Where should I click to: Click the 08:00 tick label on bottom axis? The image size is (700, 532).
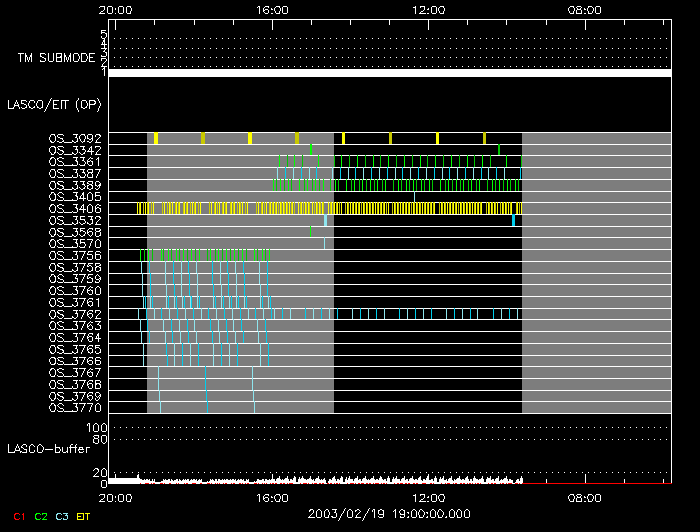pyautogui.click(x=584, y=497)
